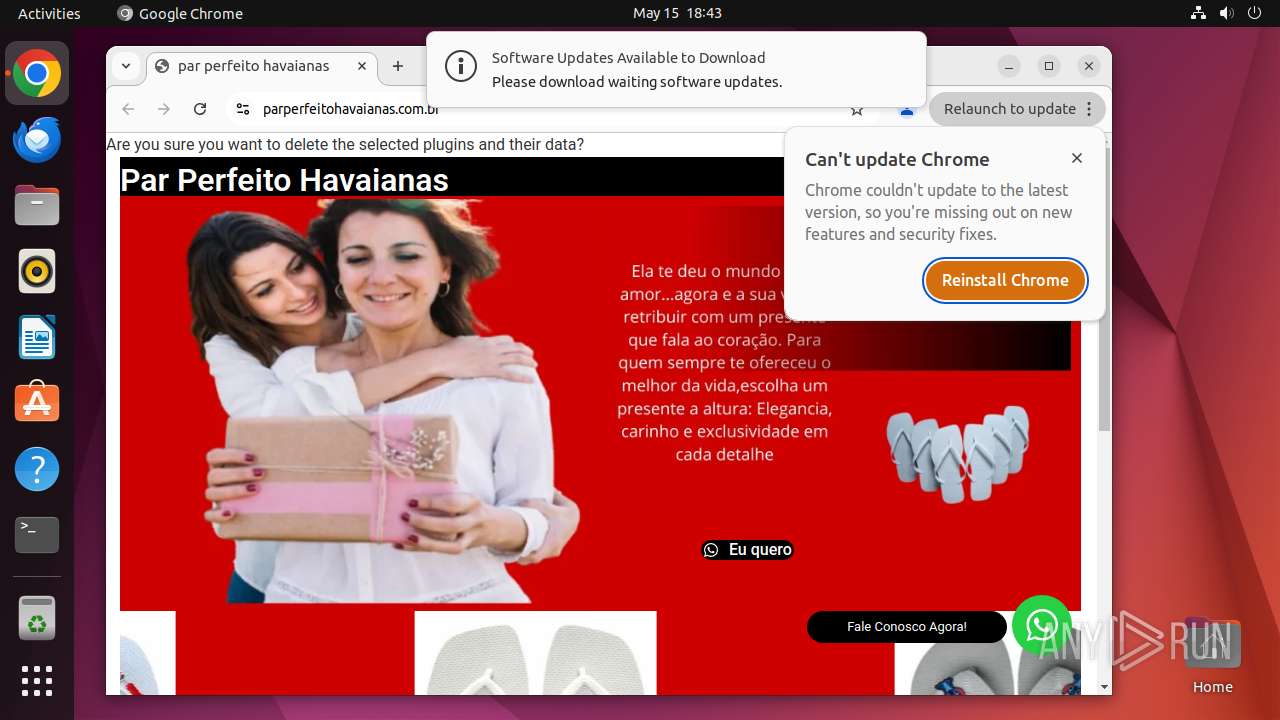
Task: Minimize the Chrome window
Action: [x=1009, y=66]
